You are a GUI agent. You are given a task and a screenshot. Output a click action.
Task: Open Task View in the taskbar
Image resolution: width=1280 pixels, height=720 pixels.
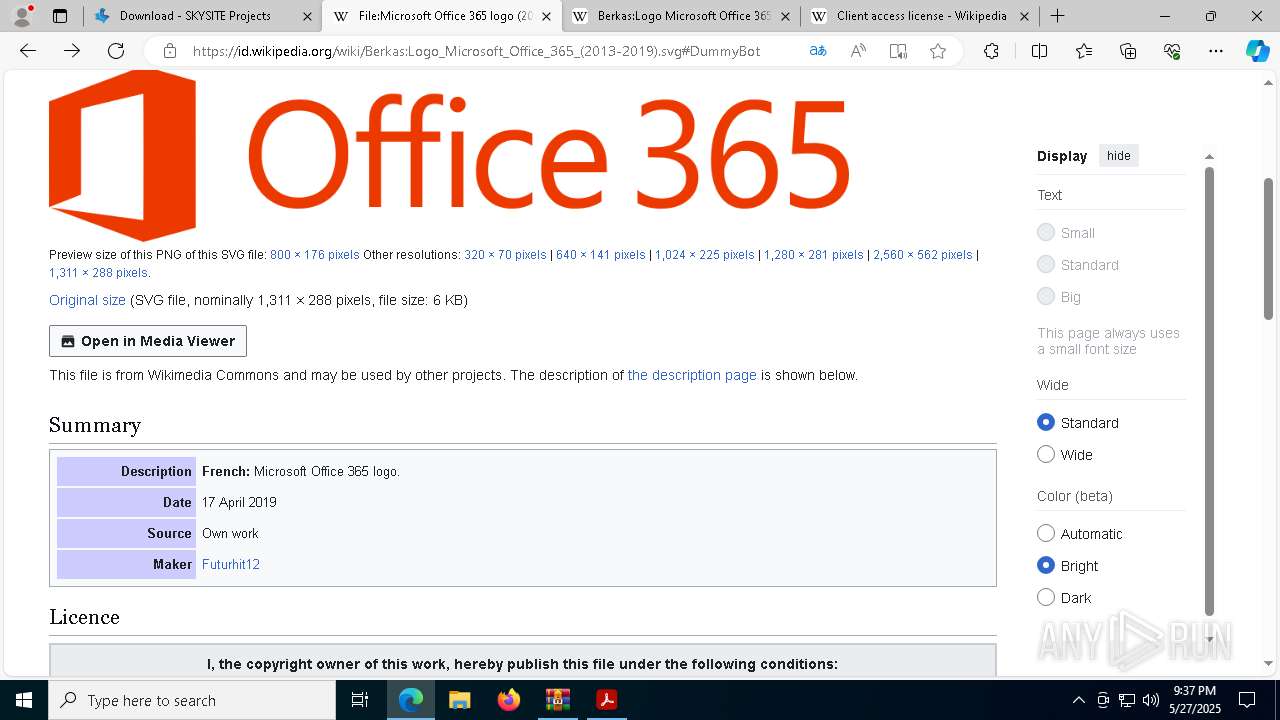click(360, 700)
